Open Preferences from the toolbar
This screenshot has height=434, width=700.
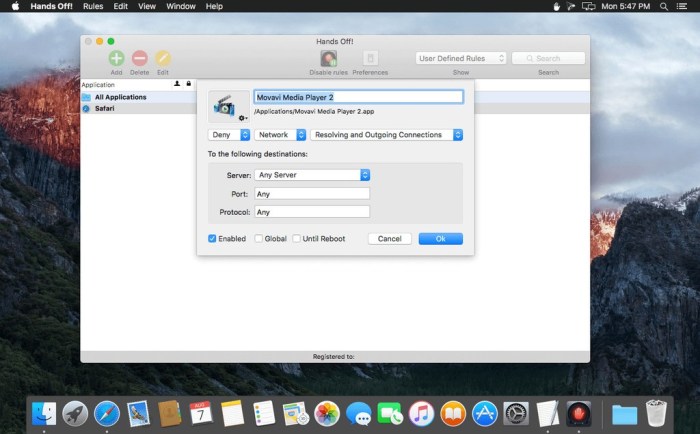[370, 59]
